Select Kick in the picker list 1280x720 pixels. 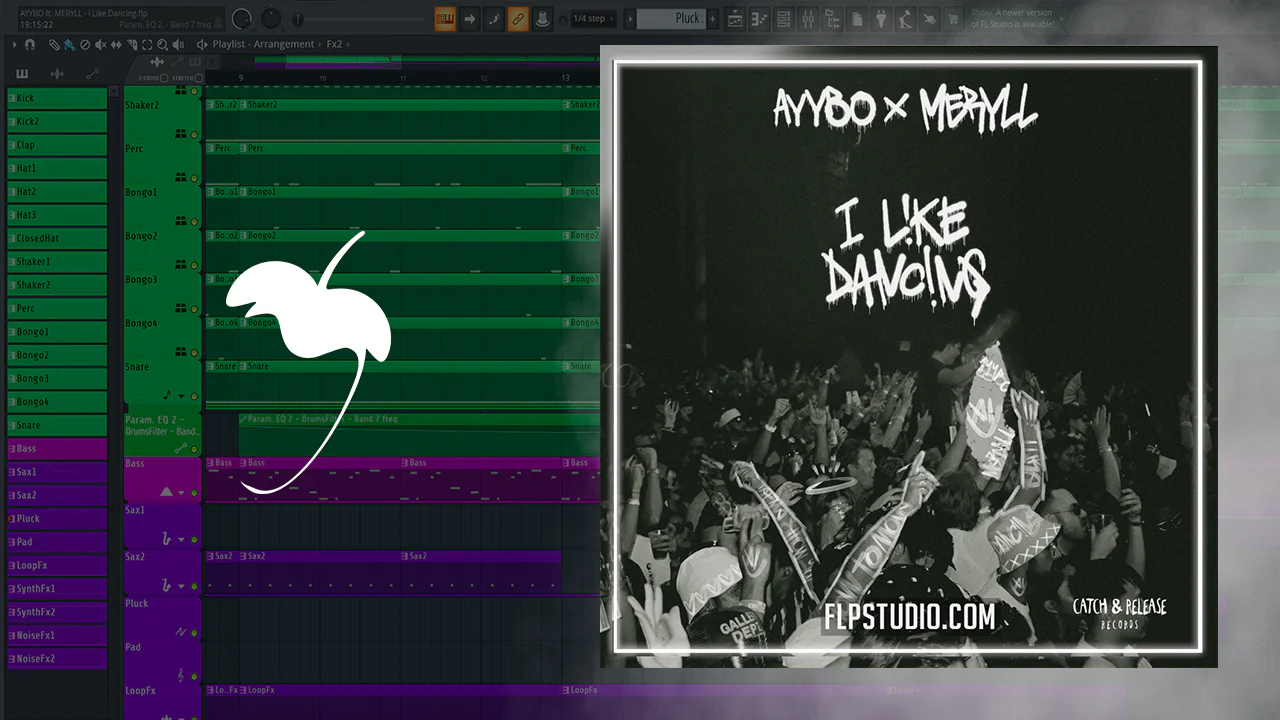point(57,98)
